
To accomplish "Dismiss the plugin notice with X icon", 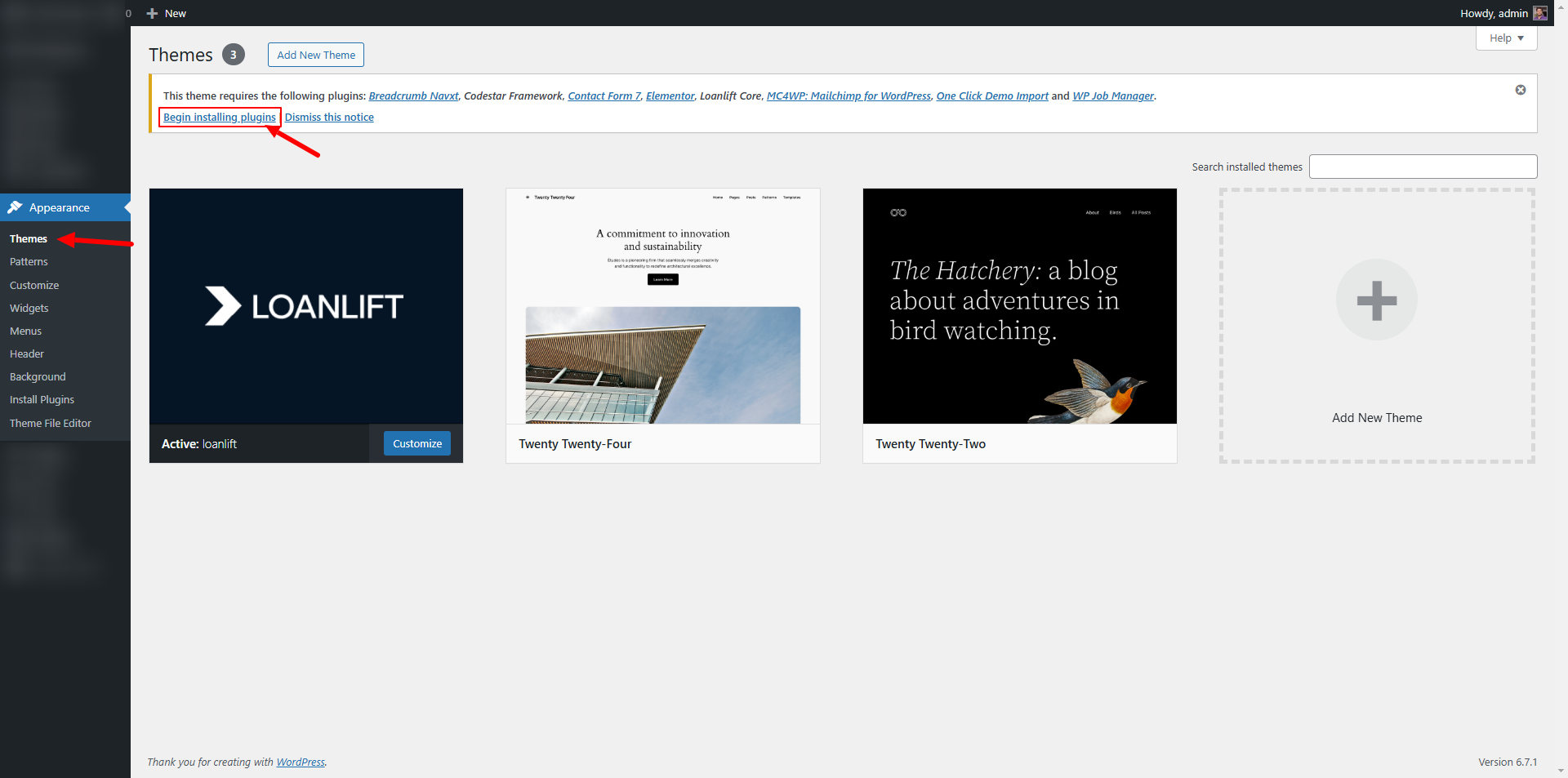I will tap(1520, 90).
